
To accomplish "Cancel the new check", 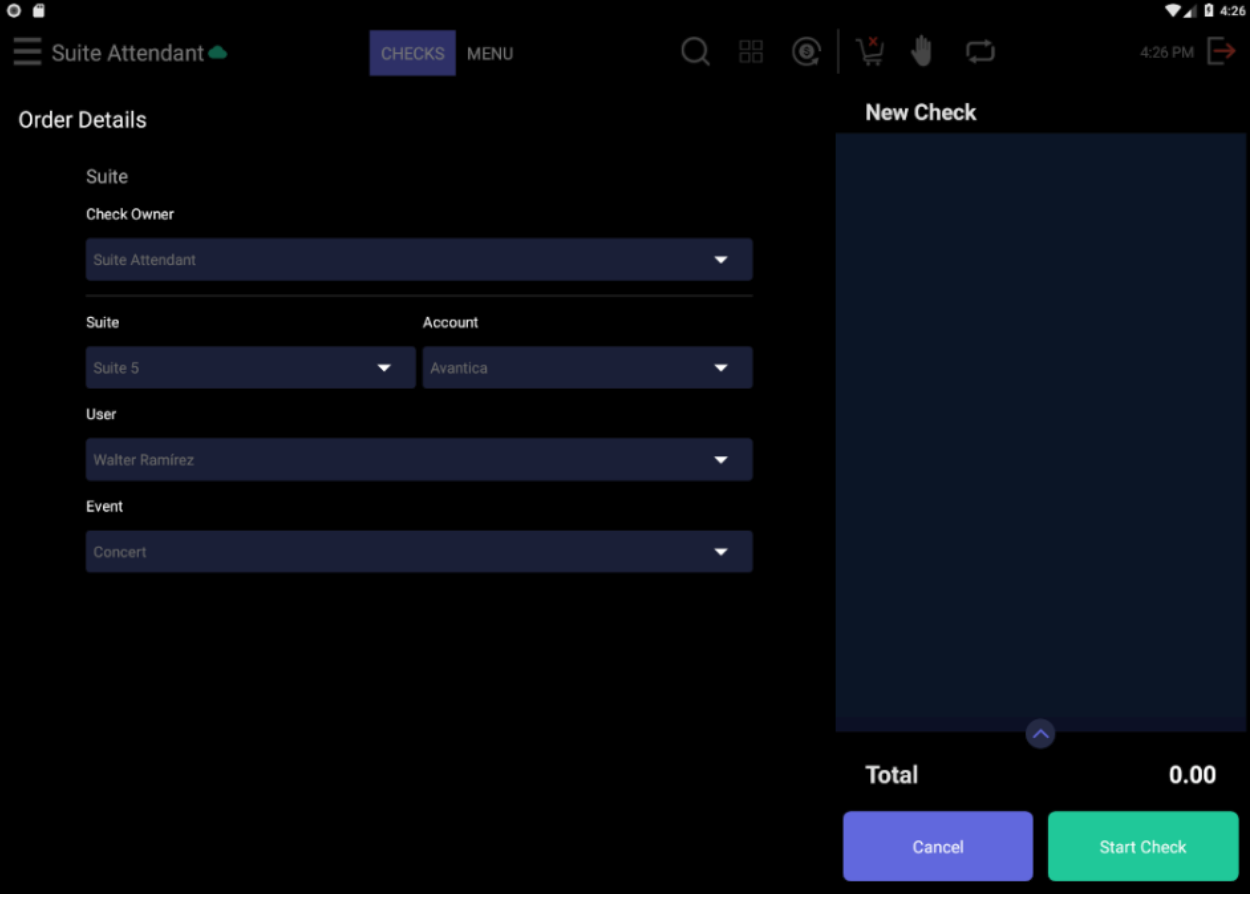I will [937, 845].
